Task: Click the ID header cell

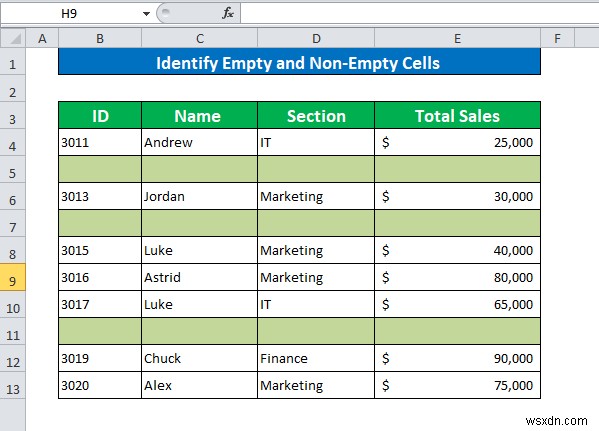Action: 100,115
